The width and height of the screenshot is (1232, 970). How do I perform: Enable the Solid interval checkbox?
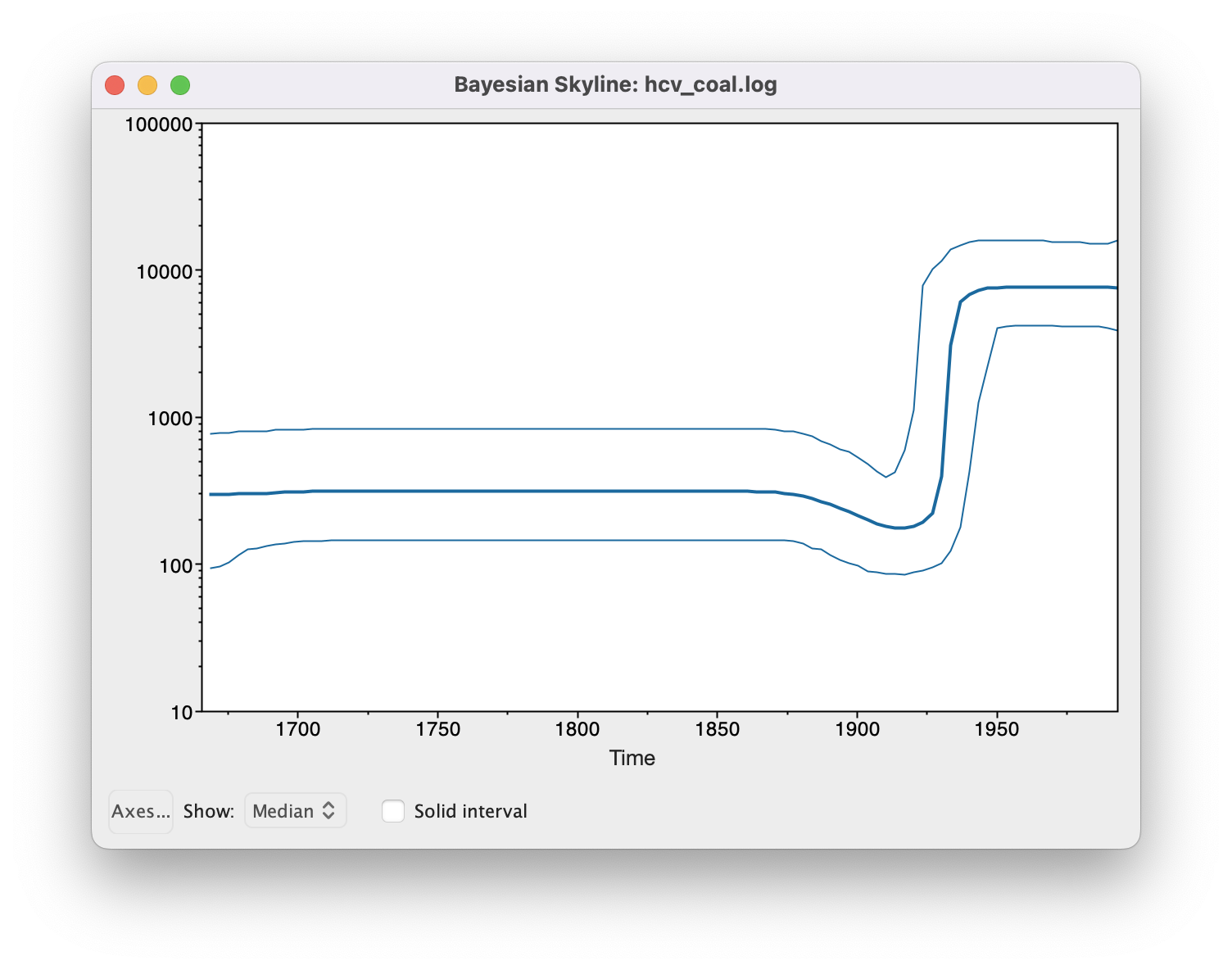393,811
